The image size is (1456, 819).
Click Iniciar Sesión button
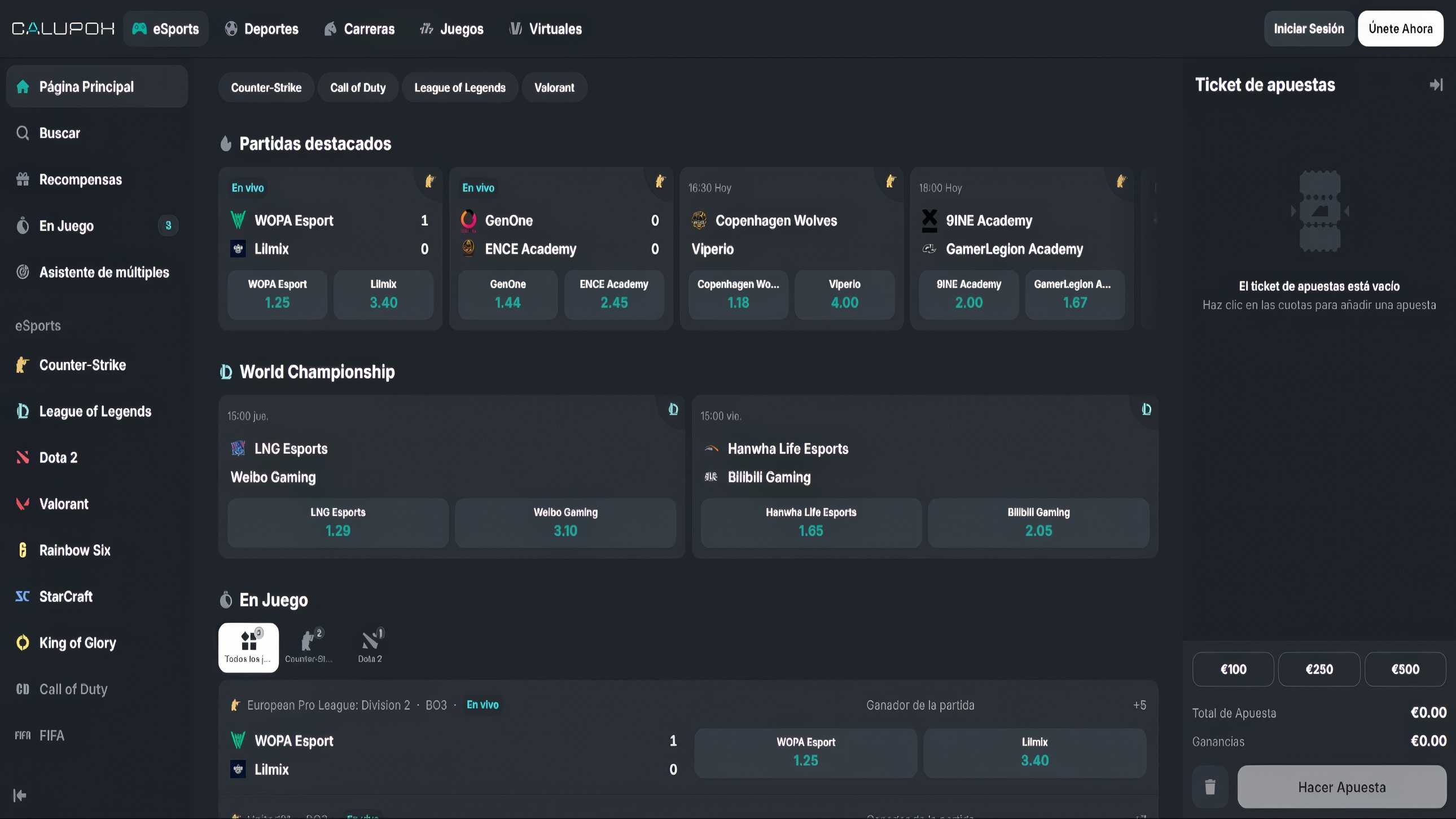(x=1308, y=29)
